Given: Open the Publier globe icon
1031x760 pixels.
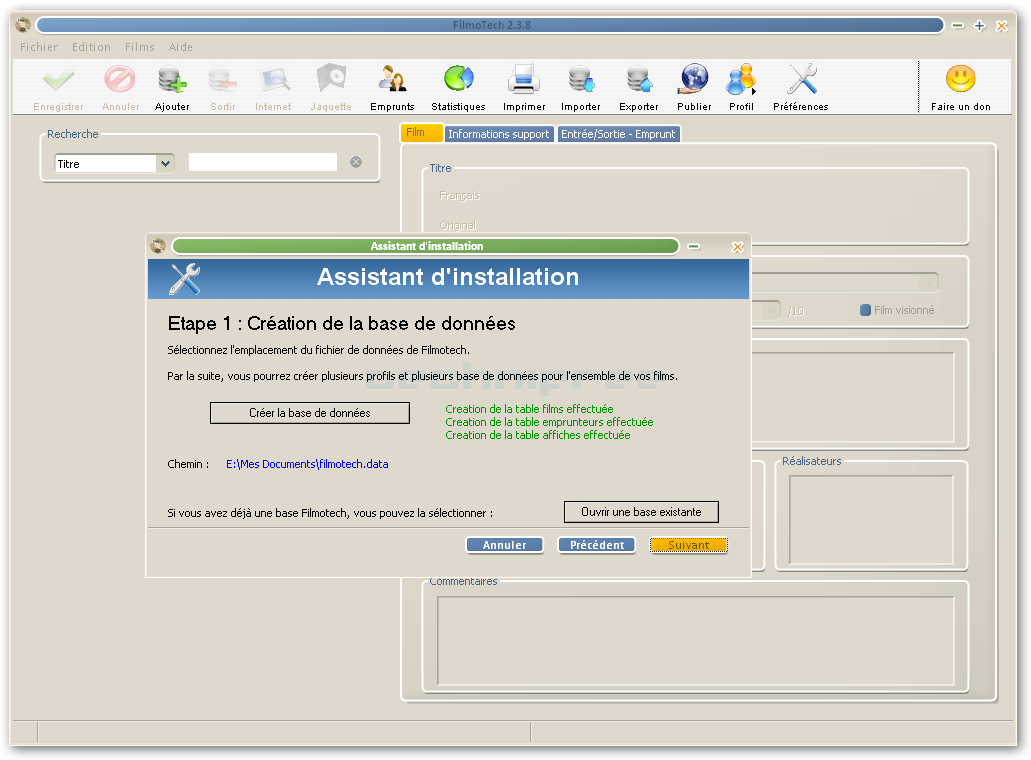Looking at the screenshot, I should pos(694,80).
